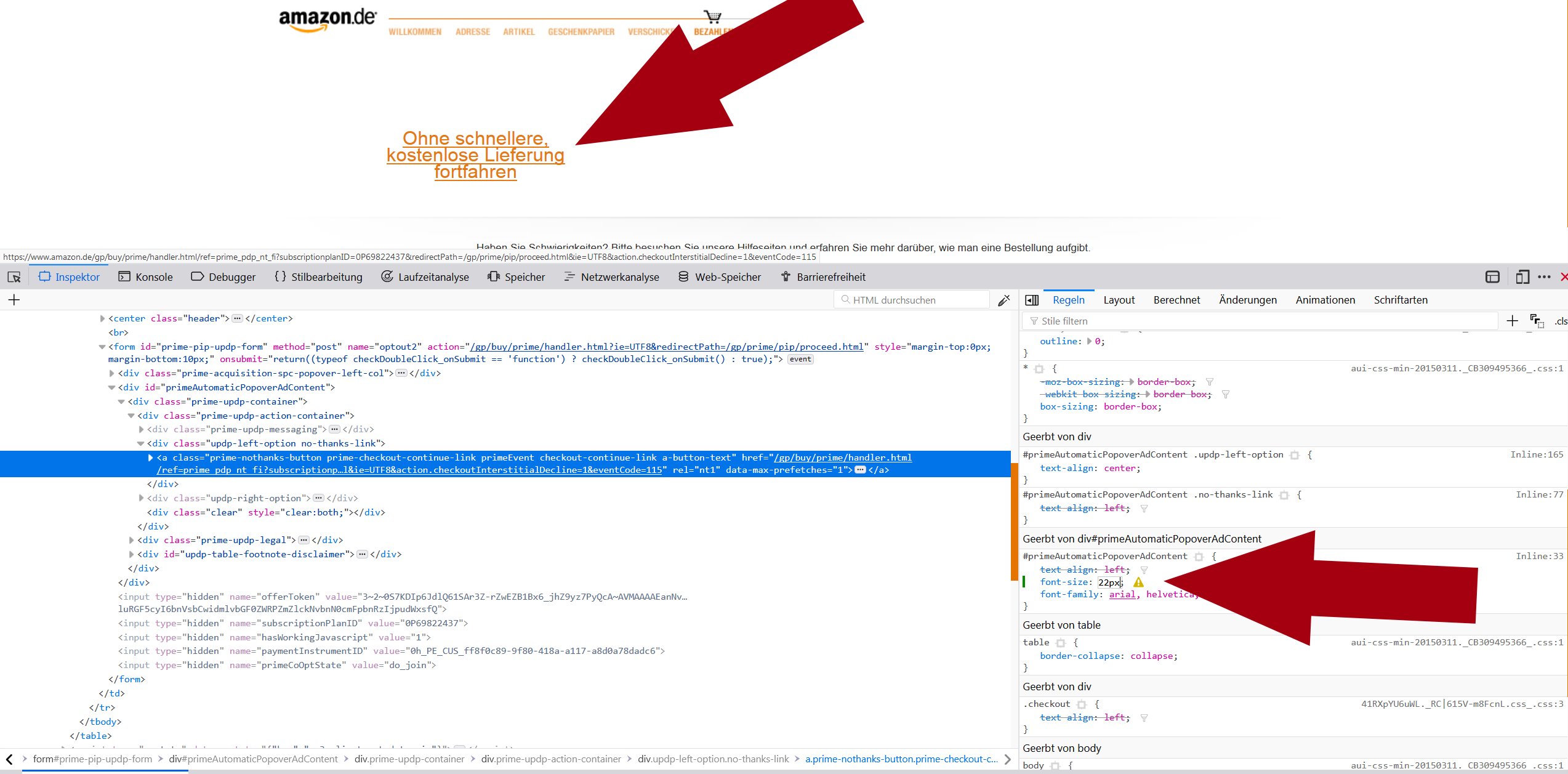The height and width of the screenshot is (774, 1568).
Task: Toggle responsive design mode
Action: pyautogui.click(x=1522, y=277)
